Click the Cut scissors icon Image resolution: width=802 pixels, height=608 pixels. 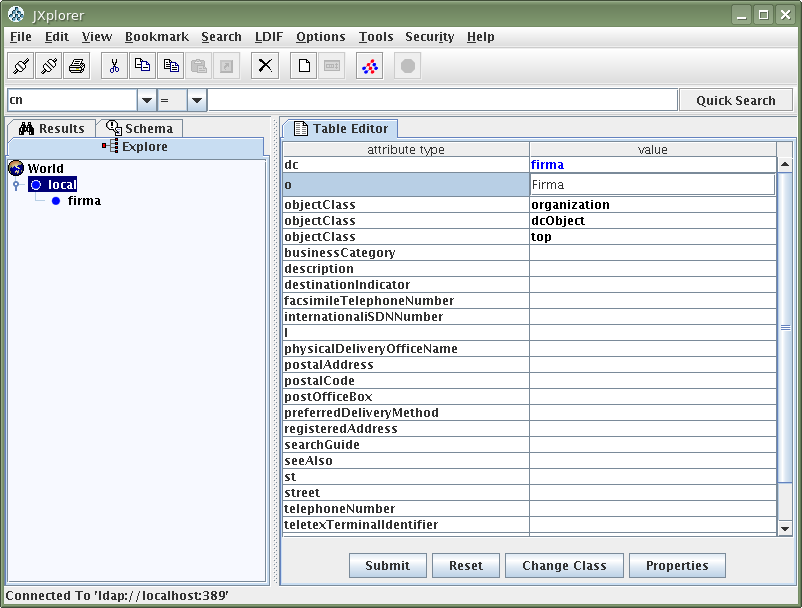115,66
